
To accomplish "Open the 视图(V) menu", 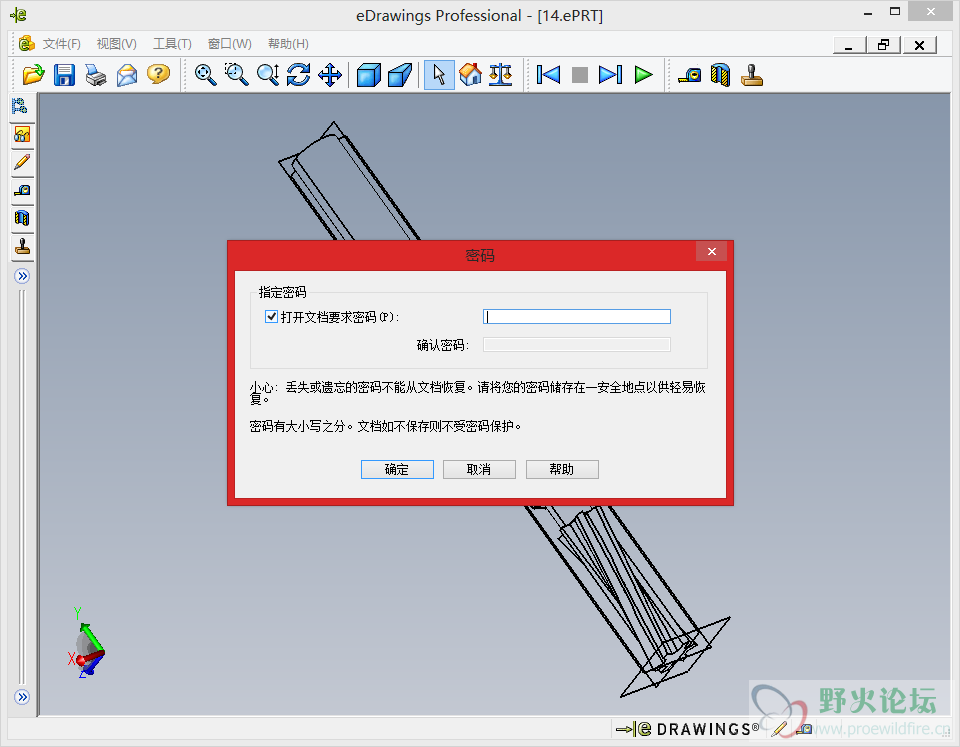I will 116,44.
